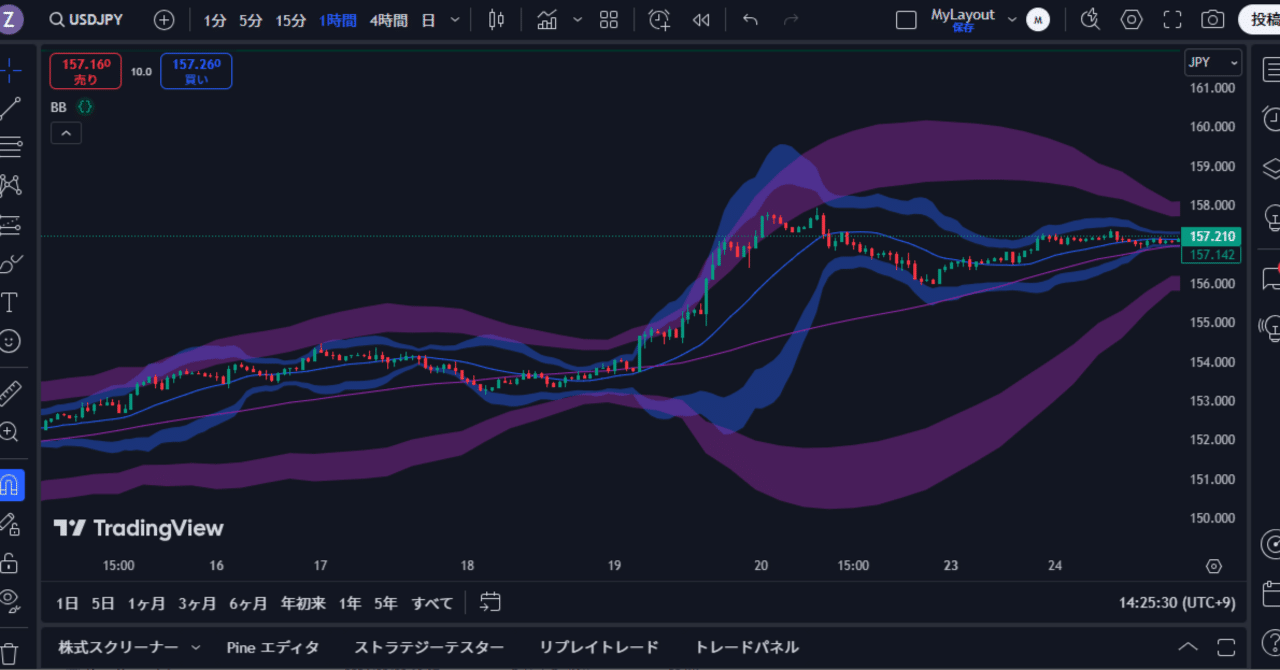This screenshot has width=1280, height=670.
Task: Open the go-to-date calendar icon
Action: pos(490,602)
